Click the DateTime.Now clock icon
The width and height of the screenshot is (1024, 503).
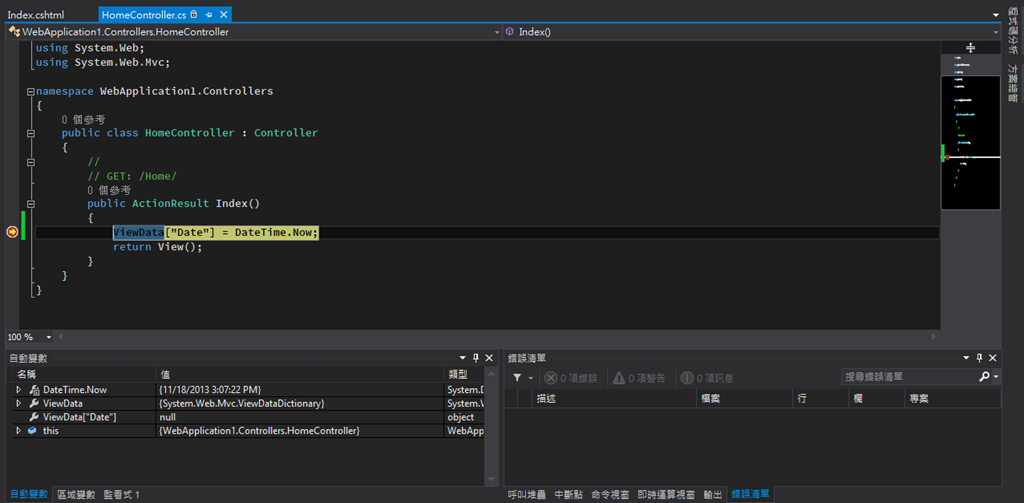(x=35, y=389)
